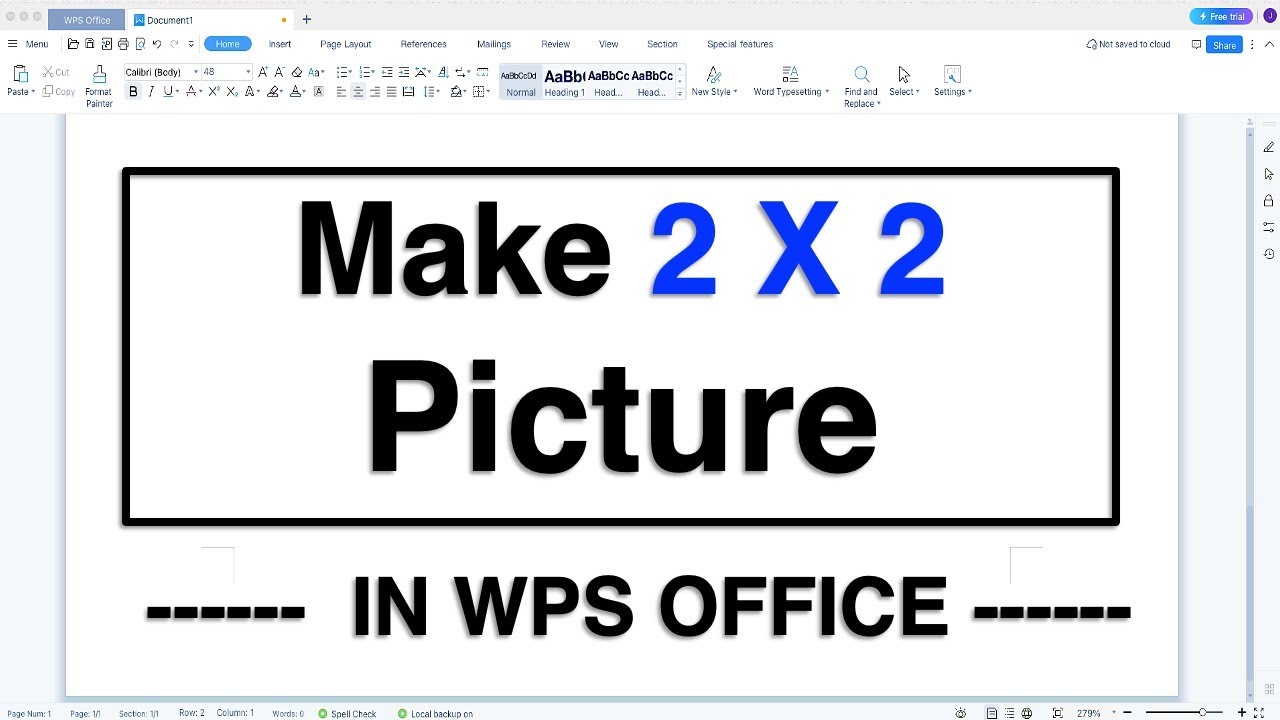Expand the Paste options arrow
Viewport: 1280px width, 720px height.
(x=33, y=91)
